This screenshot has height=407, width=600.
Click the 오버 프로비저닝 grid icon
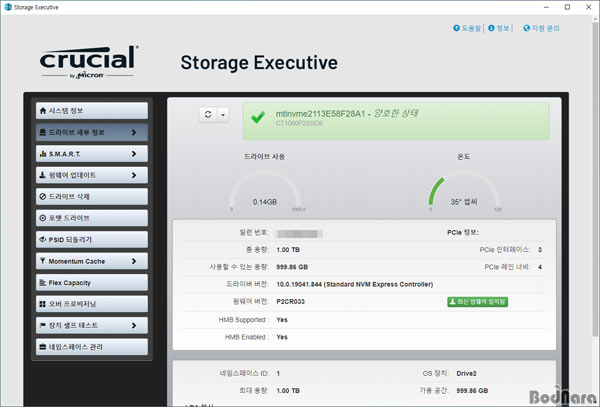pos(43,304)
